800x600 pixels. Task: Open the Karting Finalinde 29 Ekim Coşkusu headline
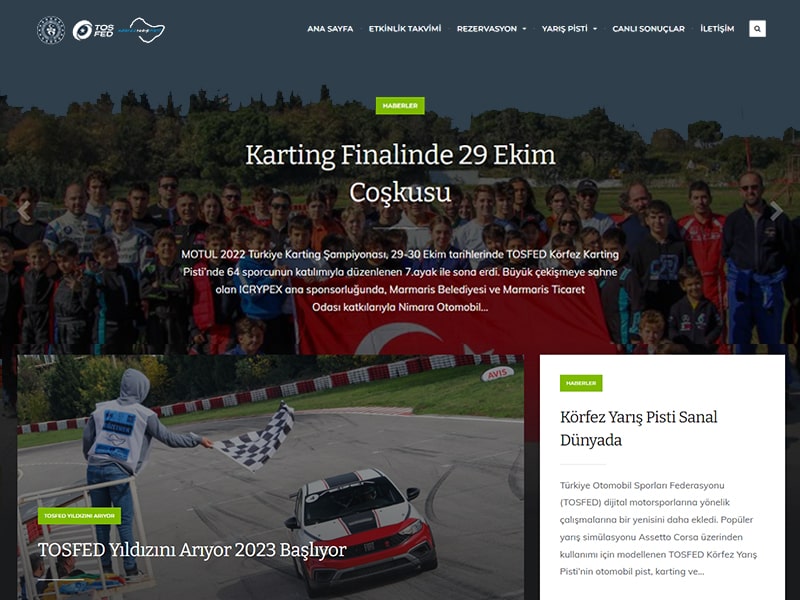point(400,173)
